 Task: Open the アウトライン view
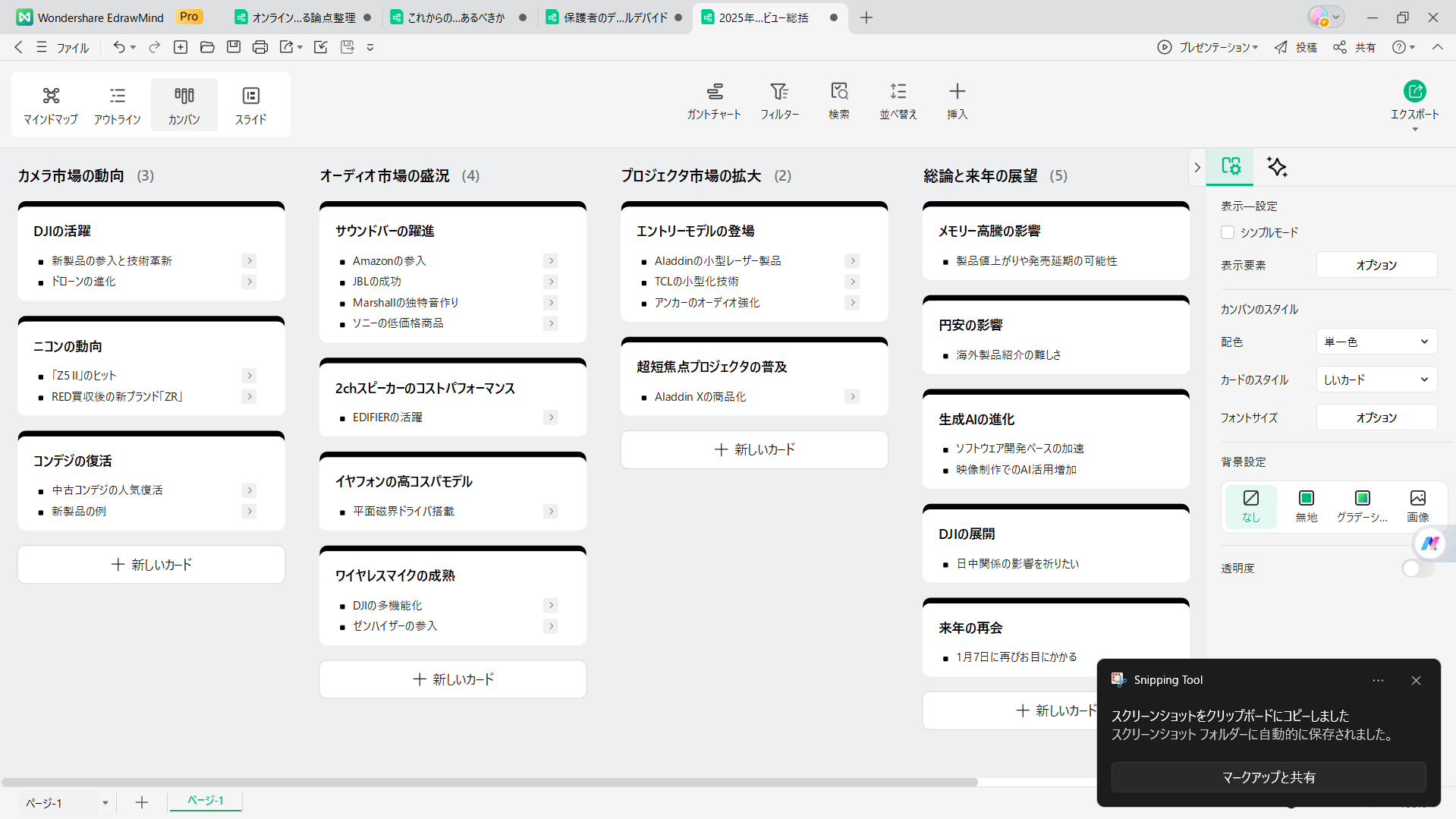(117, 105)
